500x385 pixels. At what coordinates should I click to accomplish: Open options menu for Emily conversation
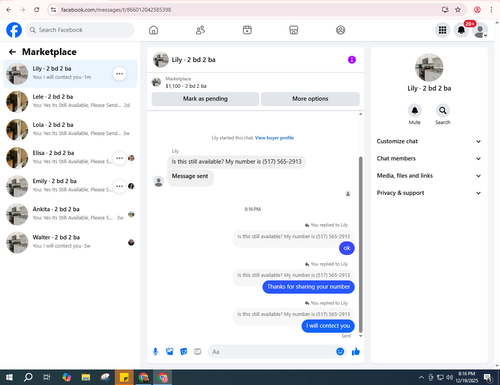(x=119, y=186)
